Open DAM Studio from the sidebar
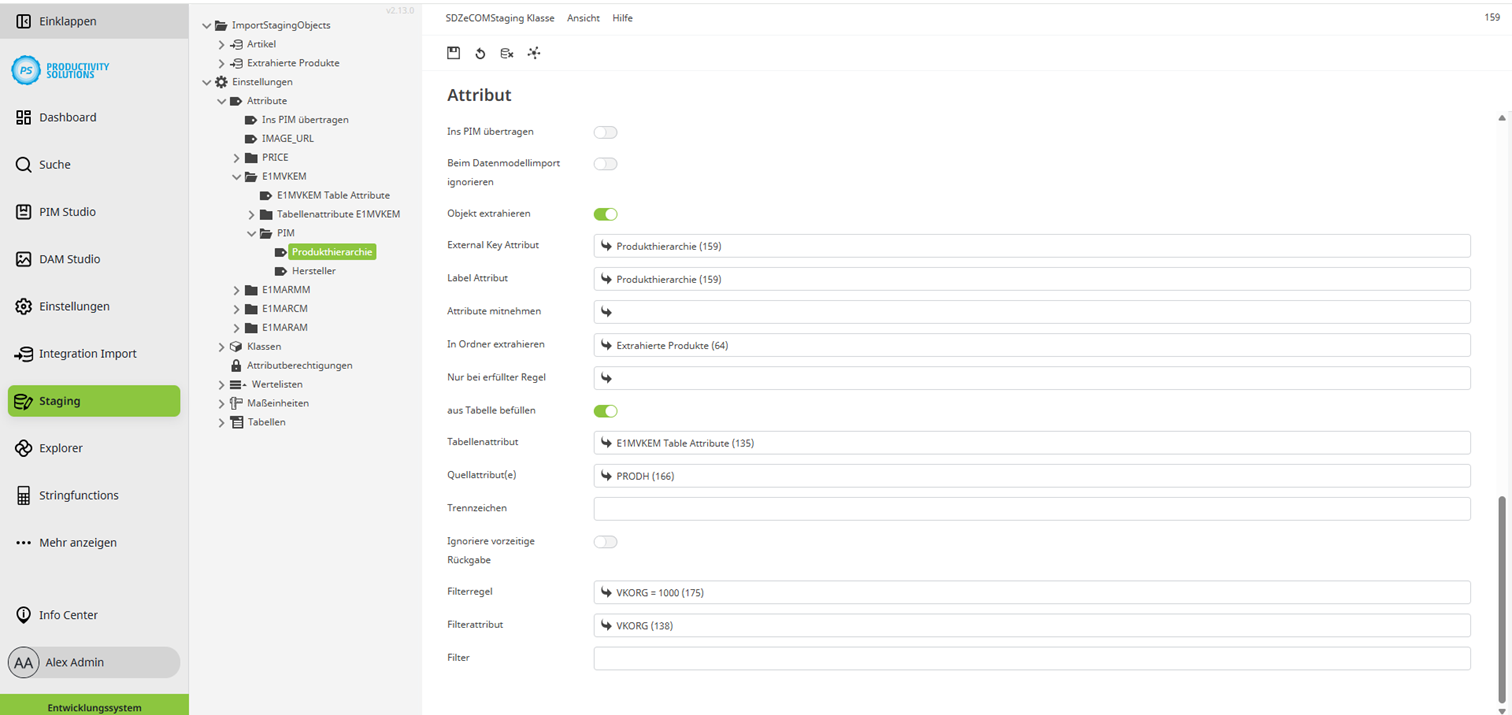Screen dimensions: 1512x715 pyautogui.click(x=69, y=258)
